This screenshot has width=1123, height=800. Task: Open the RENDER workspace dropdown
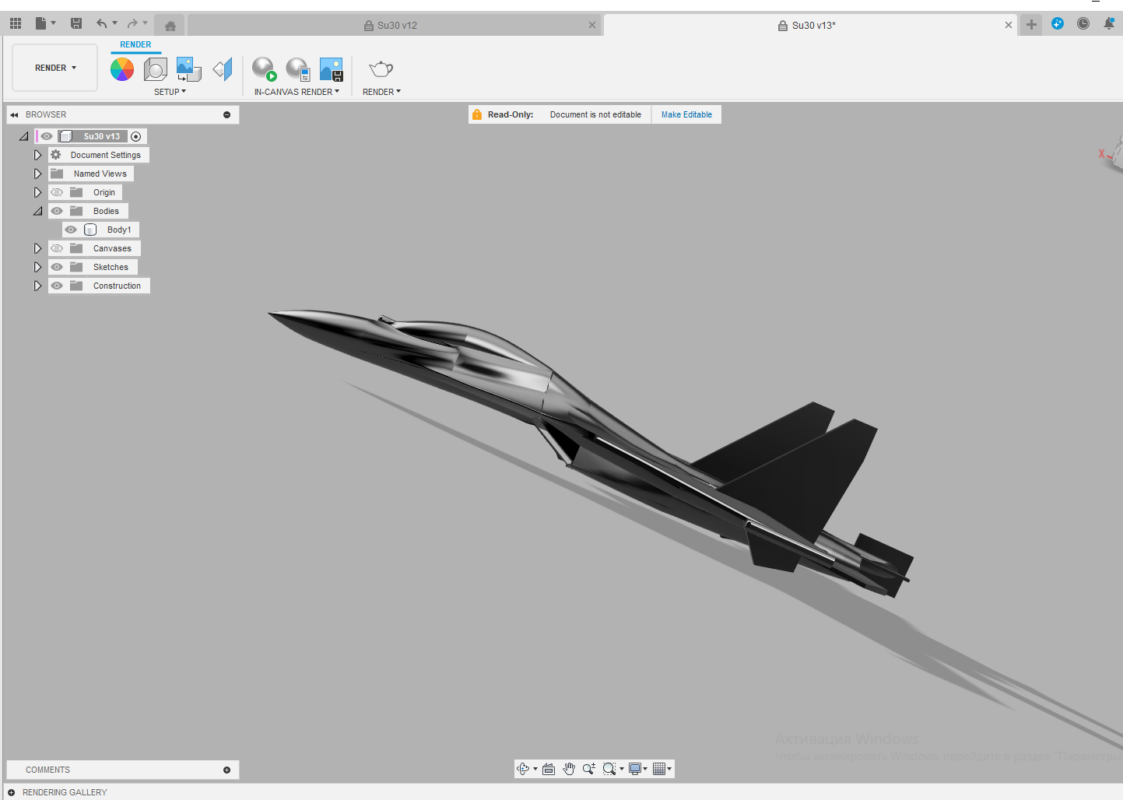pyautogui.click(x=55, y=67)
